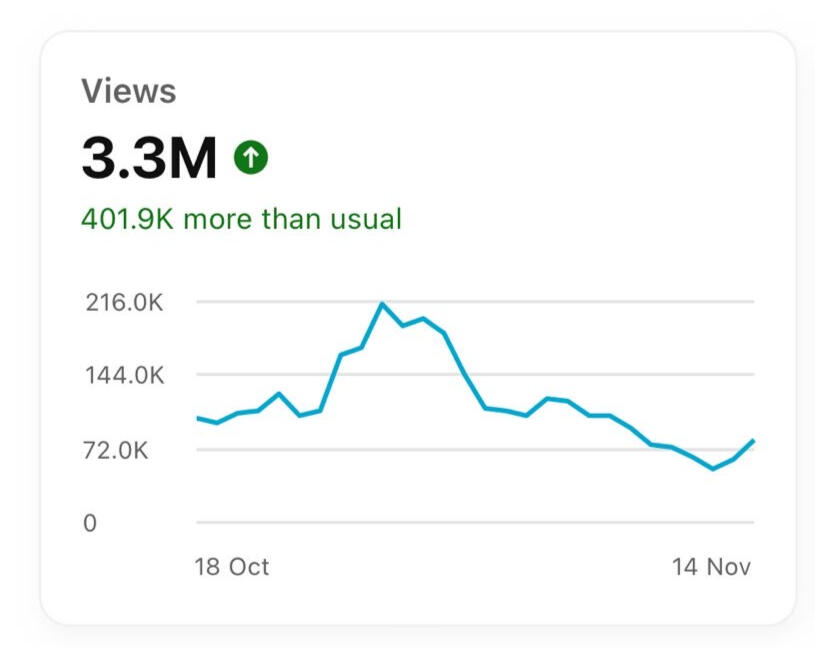Viewport: 815px width, 648px height.
Task: Click the small first bump before the big rise
Action: coord(279,394)
